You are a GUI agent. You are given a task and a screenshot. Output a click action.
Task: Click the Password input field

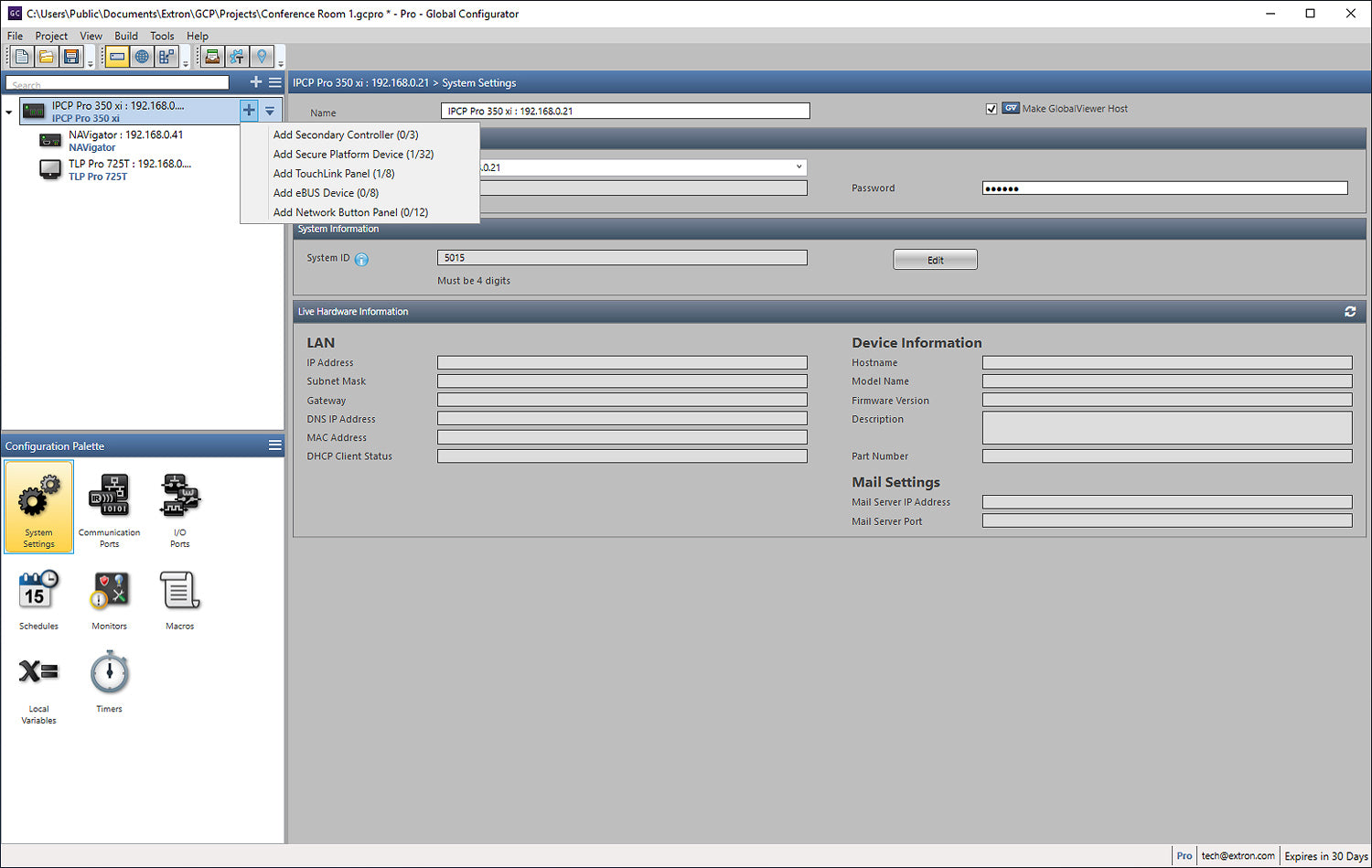[1164, 188]
